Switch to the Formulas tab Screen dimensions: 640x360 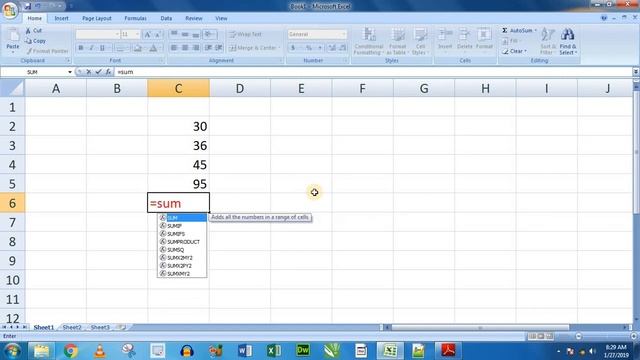136,18
